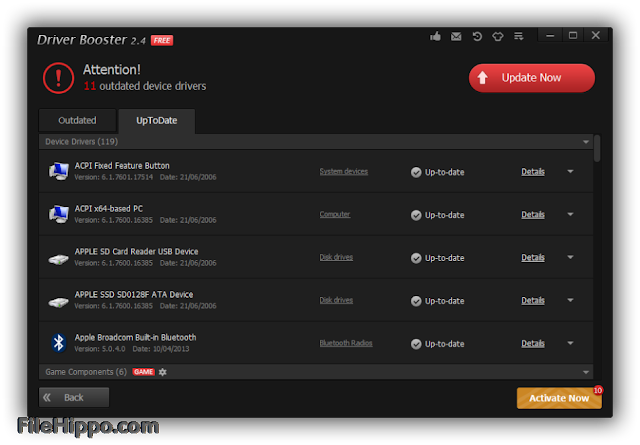Click the GAME badge icon

coord(144,372)
